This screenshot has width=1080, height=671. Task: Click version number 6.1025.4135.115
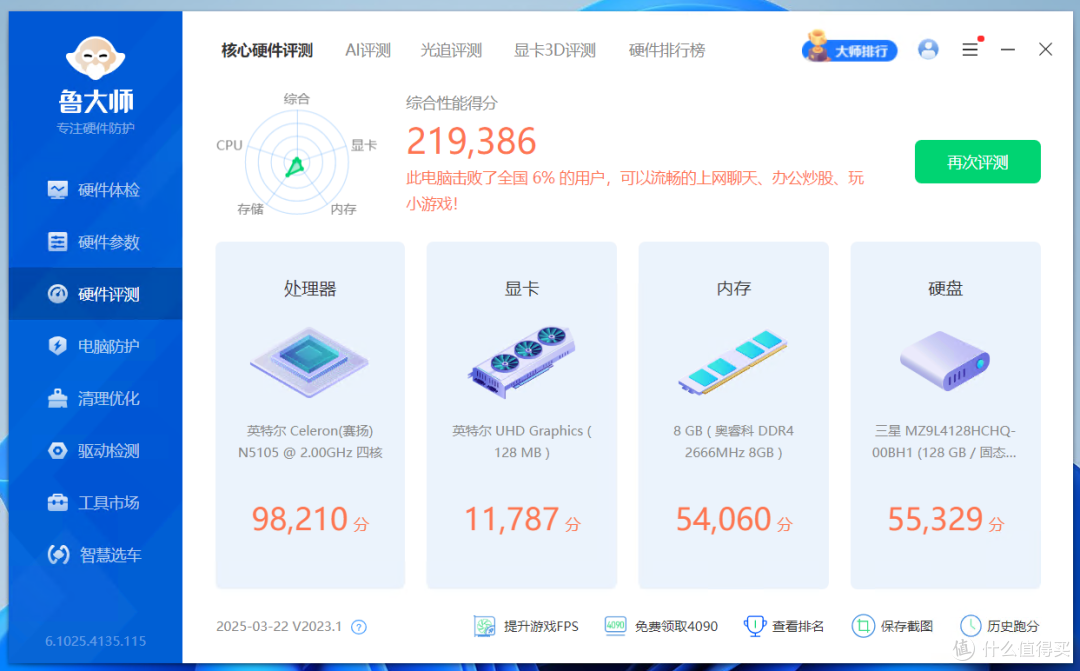(x=96, y=641)
